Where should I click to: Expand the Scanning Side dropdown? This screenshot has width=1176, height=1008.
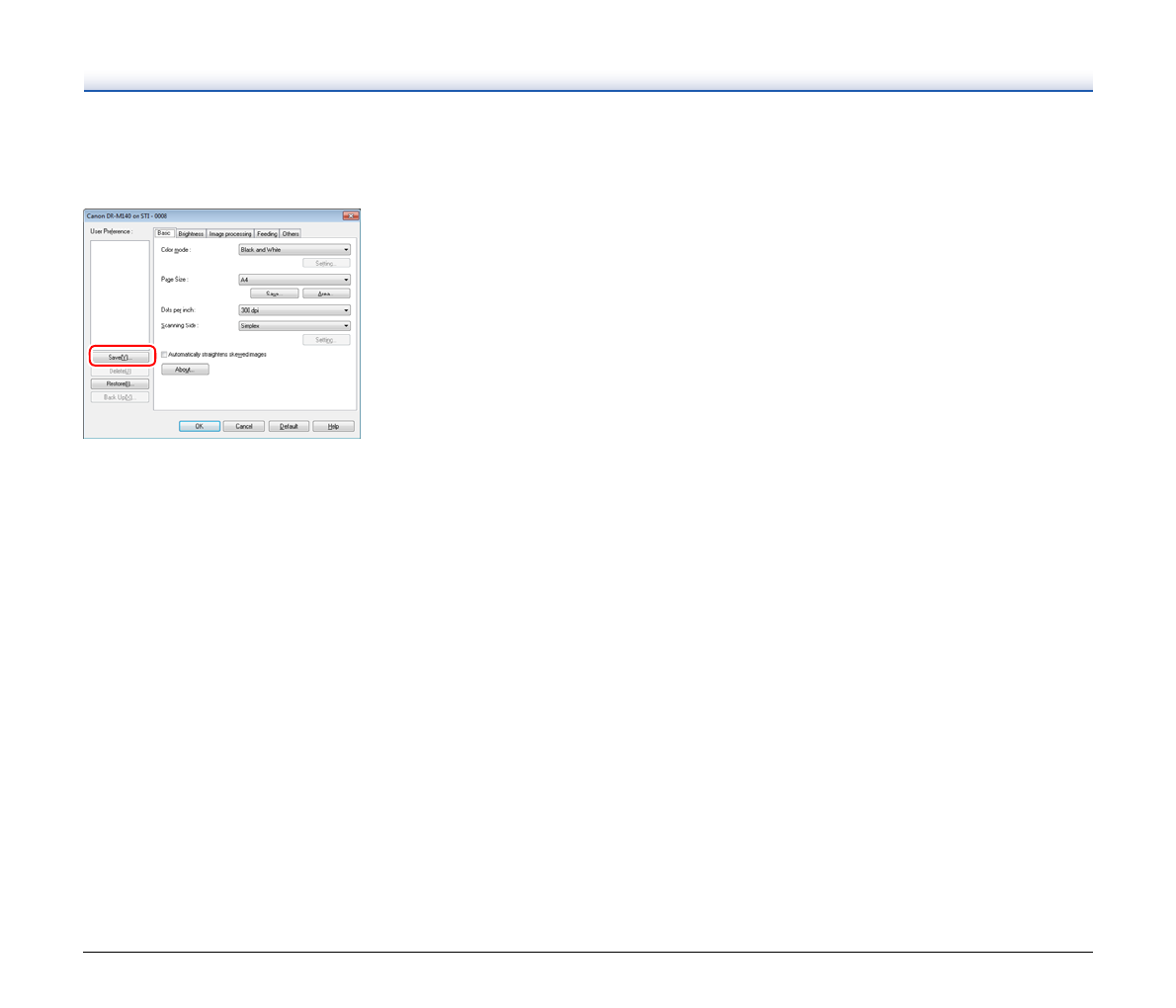pyautogui.click(x=294, y=325)
